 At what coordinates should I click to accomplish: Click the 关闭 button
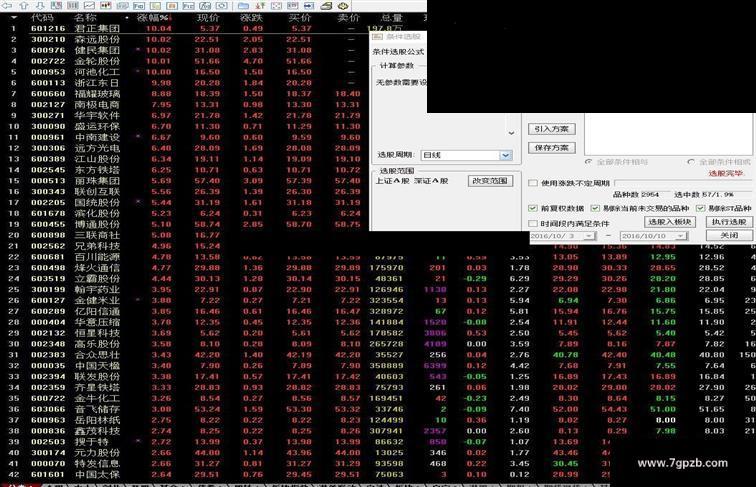(729, 235)
